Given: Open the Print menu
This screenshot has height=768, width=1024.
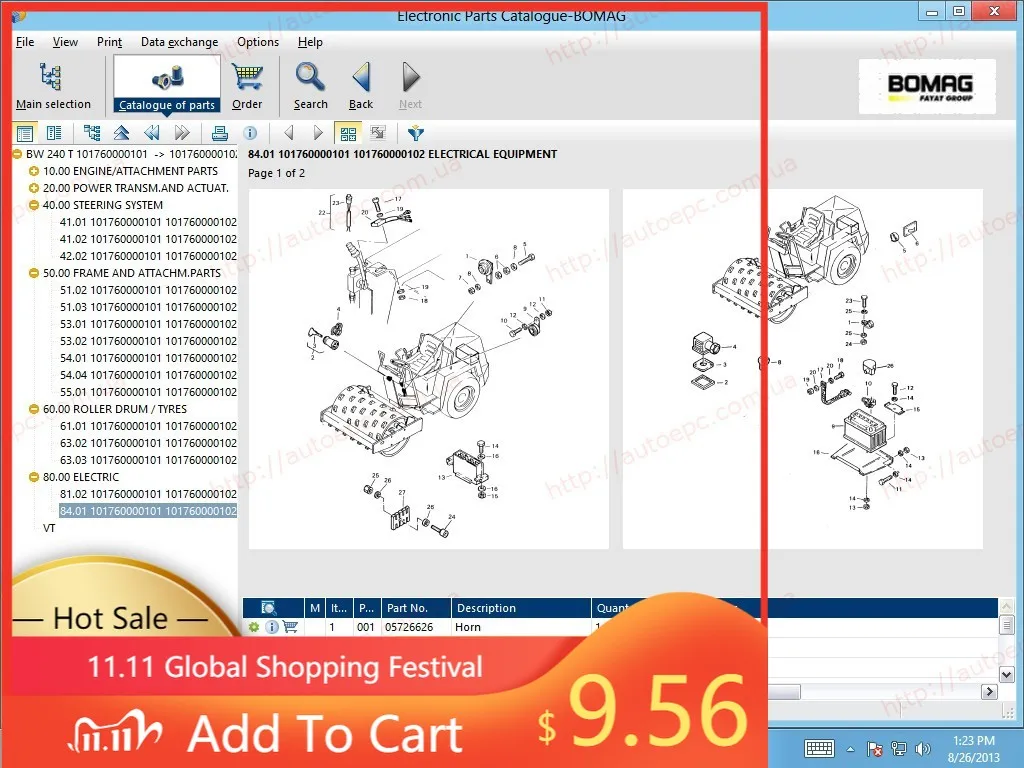Looking at the screenshot, I should pos(109,42).
